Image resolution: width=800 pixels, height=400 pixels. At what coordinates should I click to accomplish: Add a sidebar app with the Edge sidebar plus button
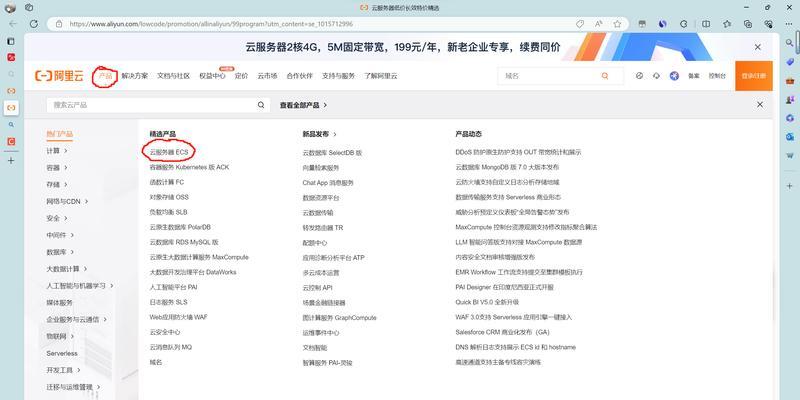pos(790,186)
